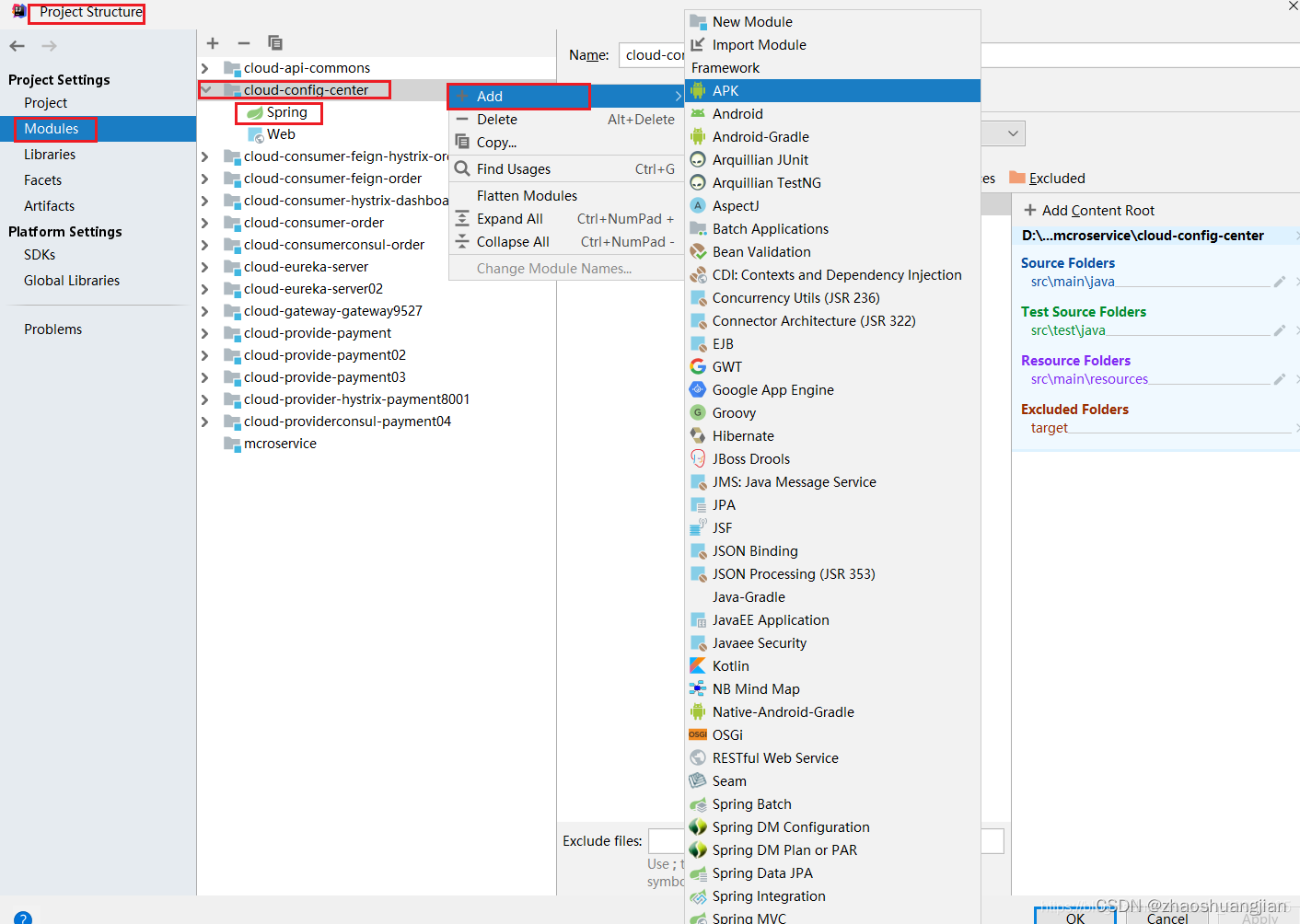
Task: Click the remove module minus icon
Action: pyautogui.click(x=244, y=43)
